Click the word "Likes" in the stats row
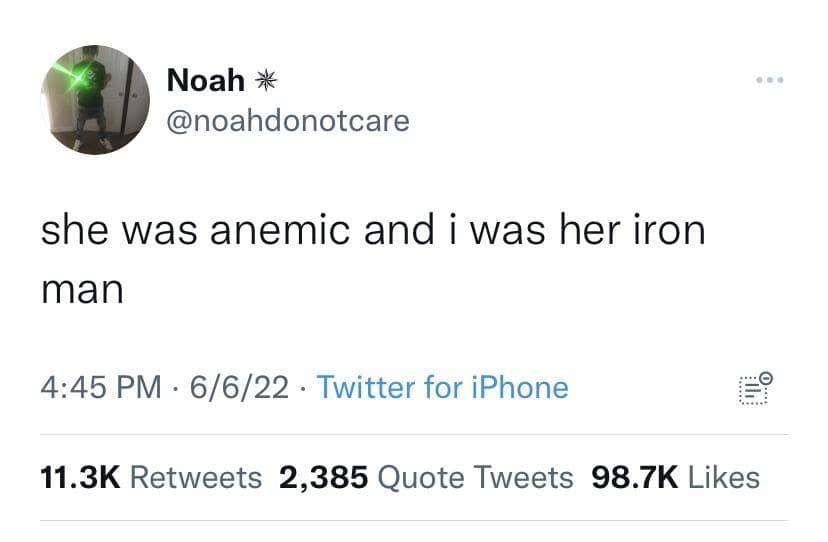Viewport: 828px width, 542px height. 724,477
